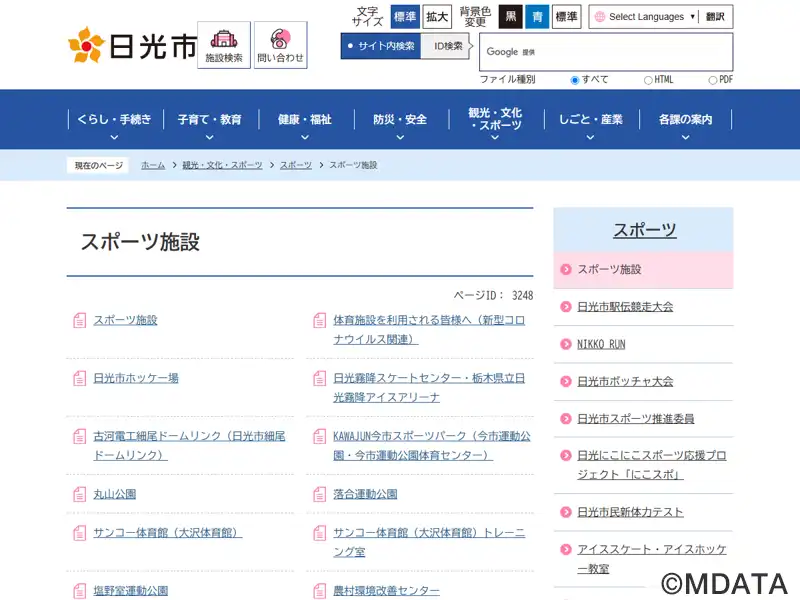Click the Nikko City logo
Screen dimensions: 800x600
(x=132, y=46)
